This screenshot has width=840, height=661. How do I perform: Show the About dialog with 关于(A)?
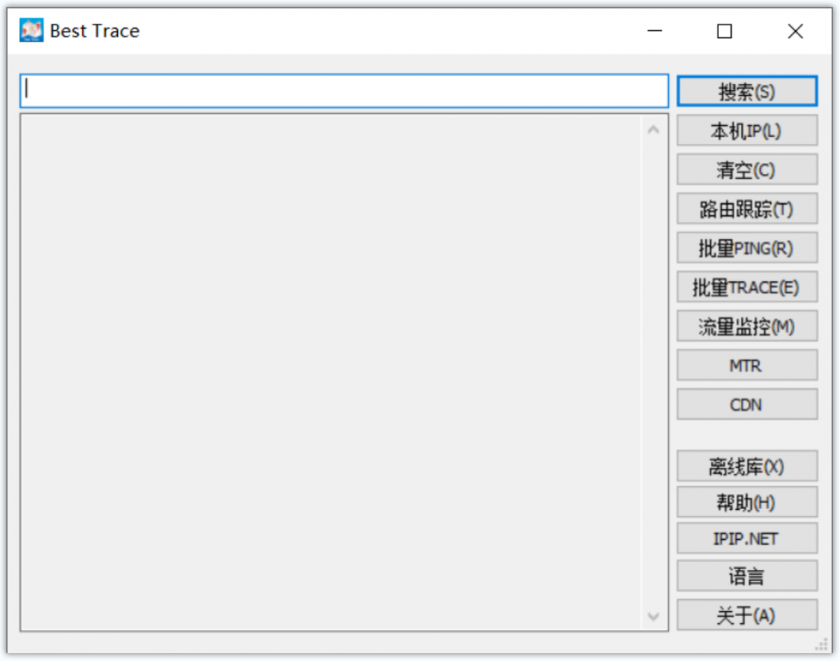tap(746, 615)
